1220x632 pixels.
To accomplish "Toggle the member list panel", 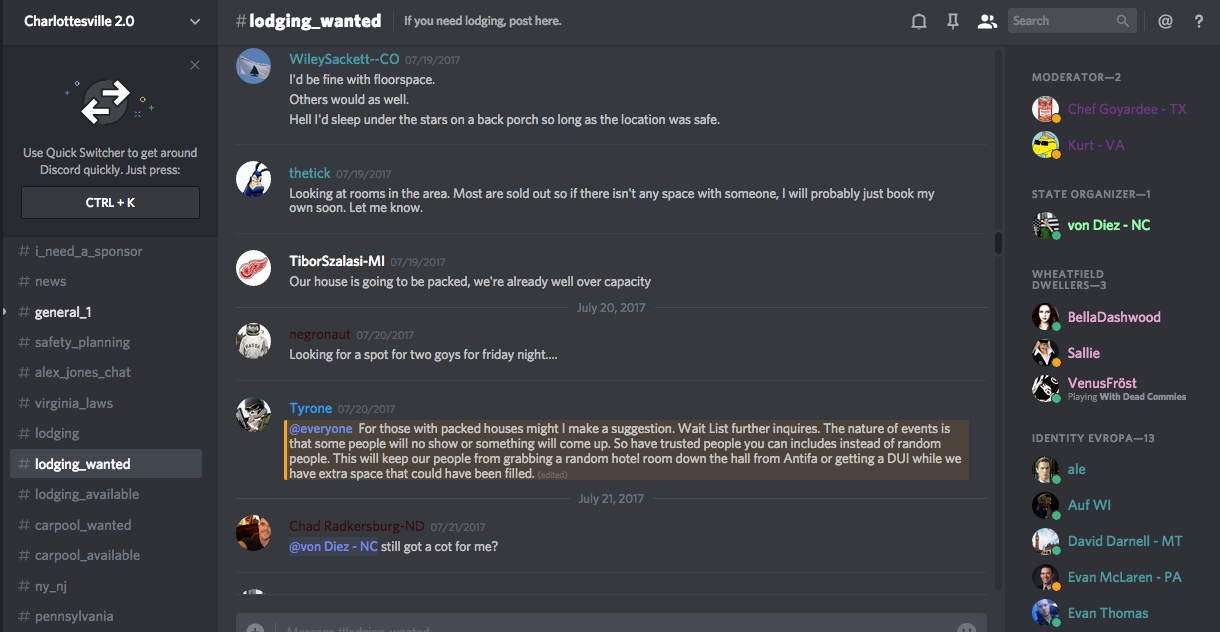I will (987, 21).
